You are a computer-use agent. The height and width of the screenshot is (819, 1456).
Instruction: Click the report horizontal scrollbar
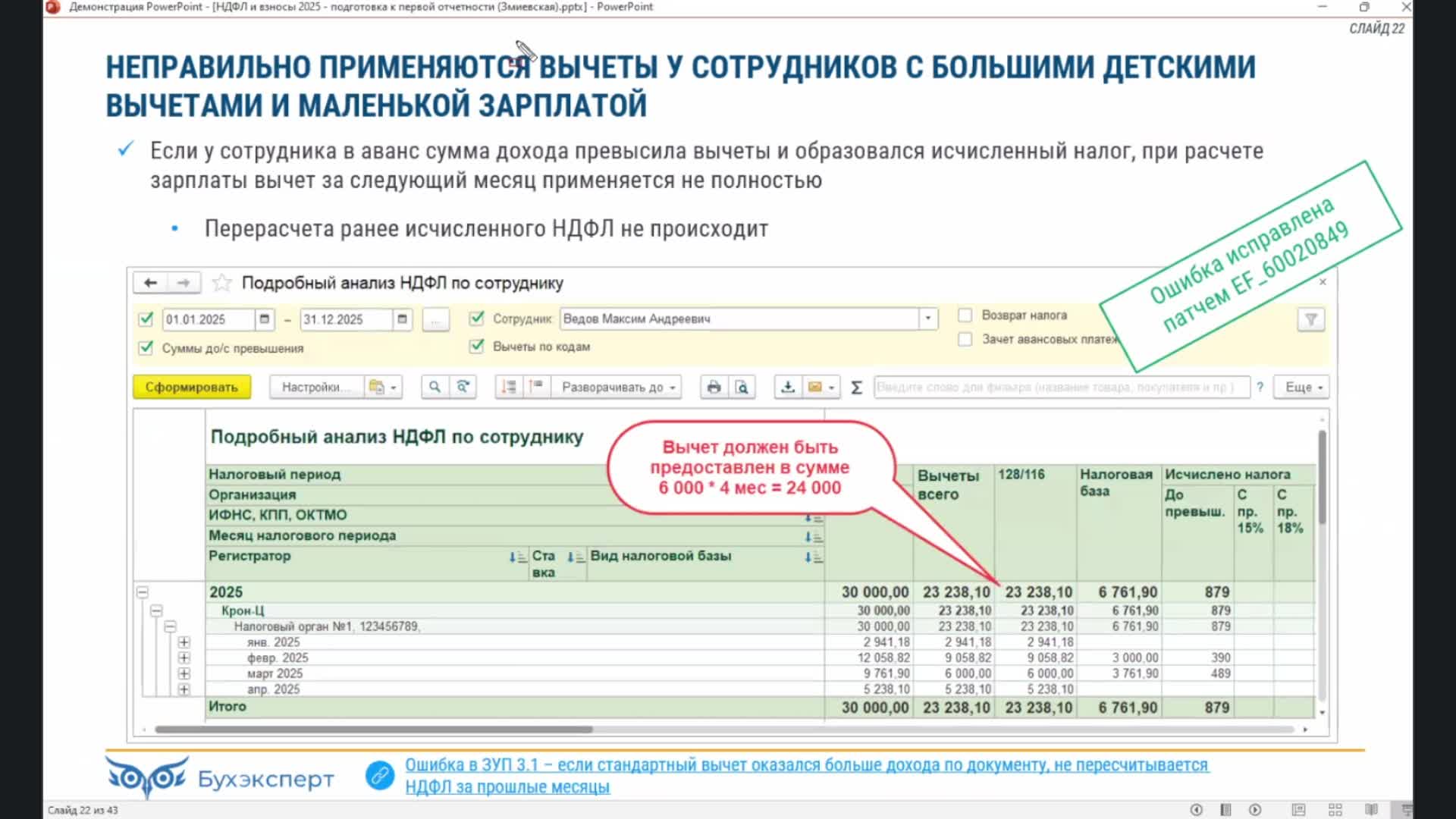[373, 730]
